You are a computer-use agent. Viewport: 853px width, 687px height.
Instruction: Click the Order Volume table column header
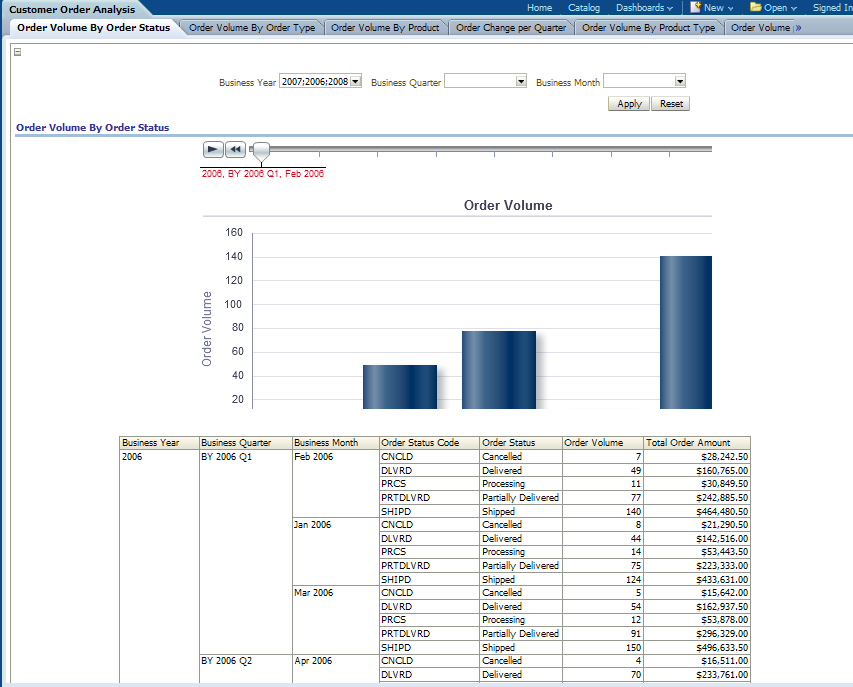[602, 443]
